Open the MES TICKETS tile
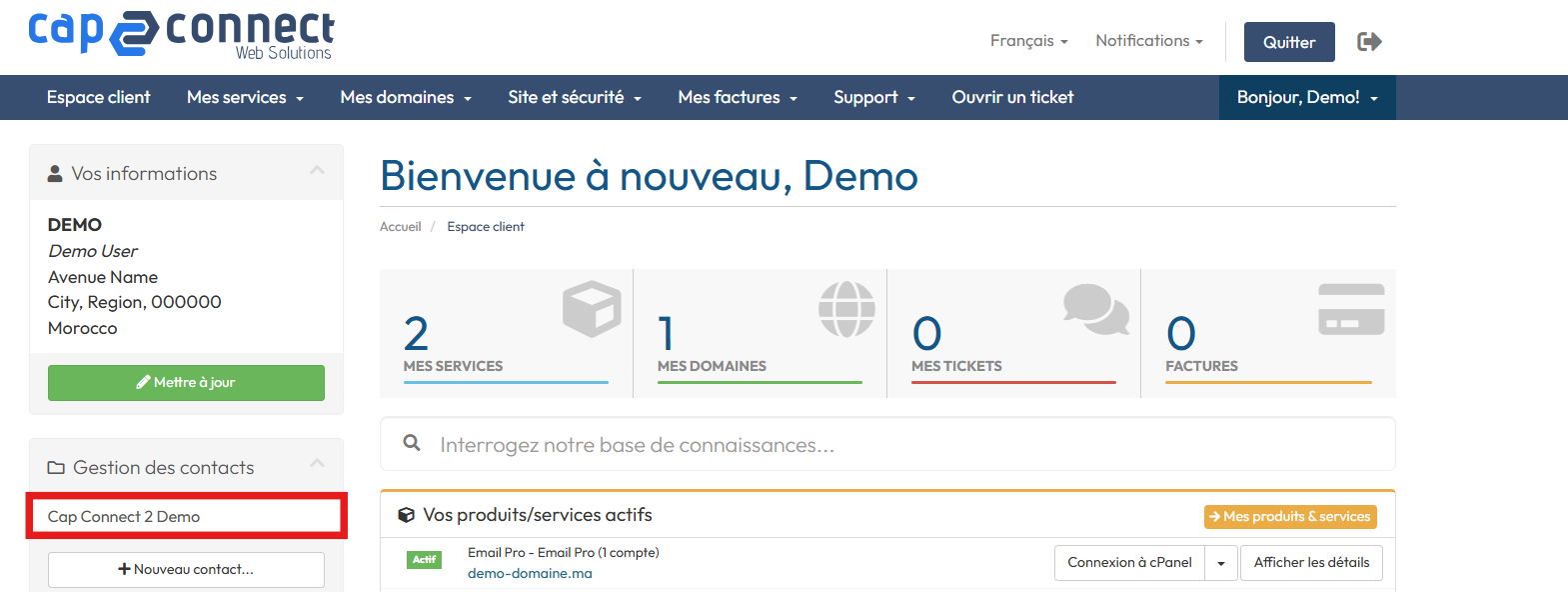The height and width of the screenshot is (592, 1568). 1013,333
